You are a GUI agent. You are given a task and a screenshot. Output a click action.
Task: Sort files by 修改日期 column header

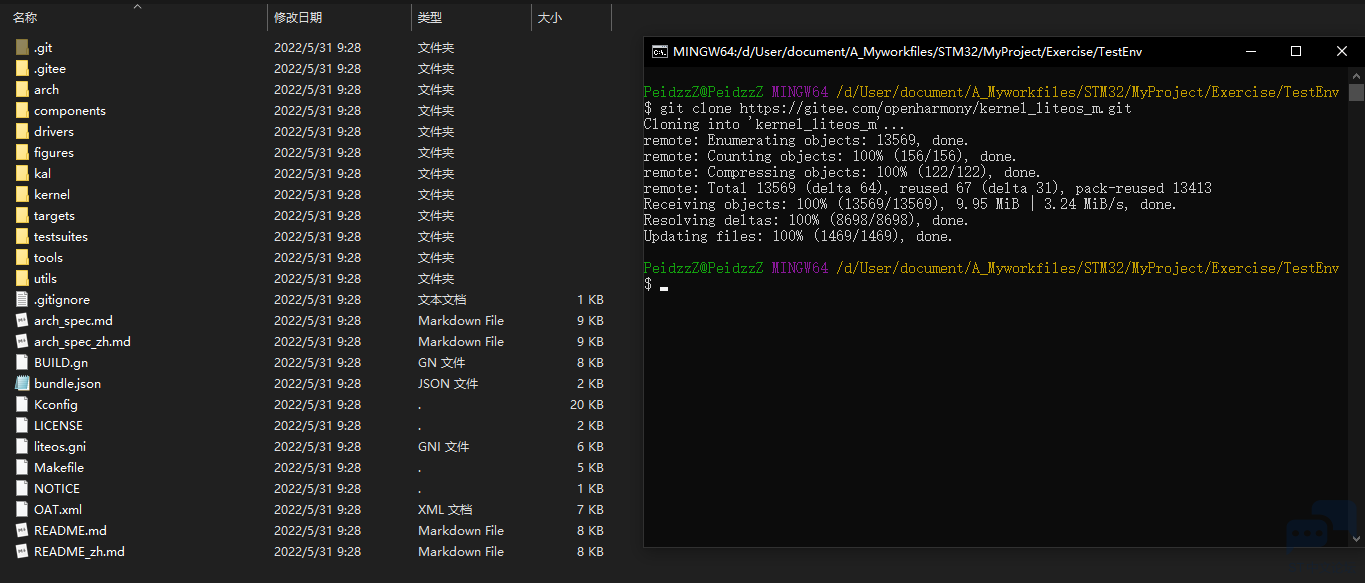pos(298,18)
